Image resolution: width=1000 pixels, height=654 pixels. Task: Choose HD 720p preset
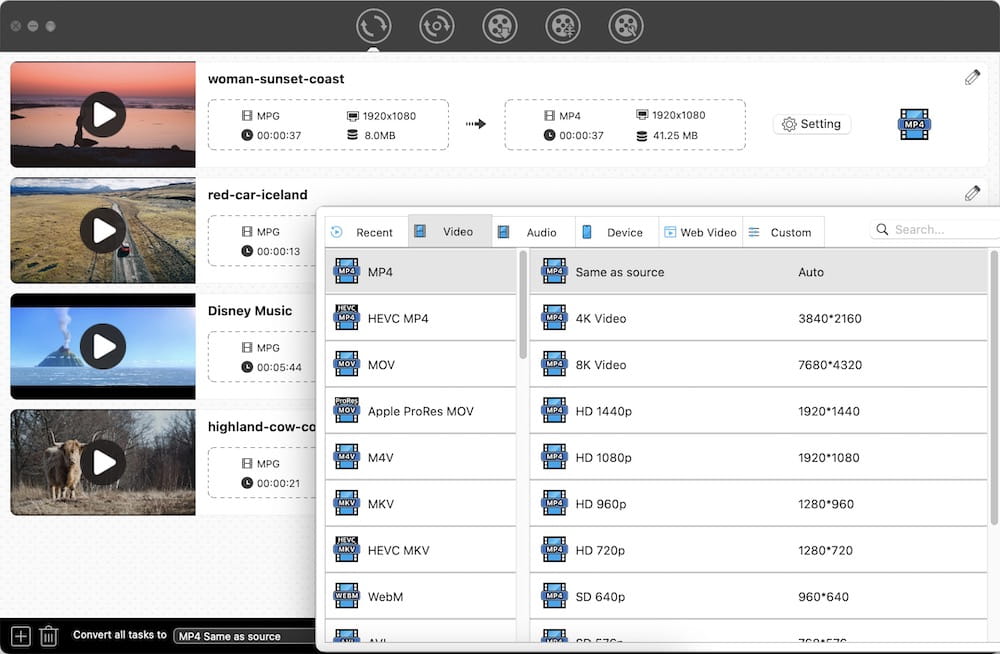[x=758, y=551]
